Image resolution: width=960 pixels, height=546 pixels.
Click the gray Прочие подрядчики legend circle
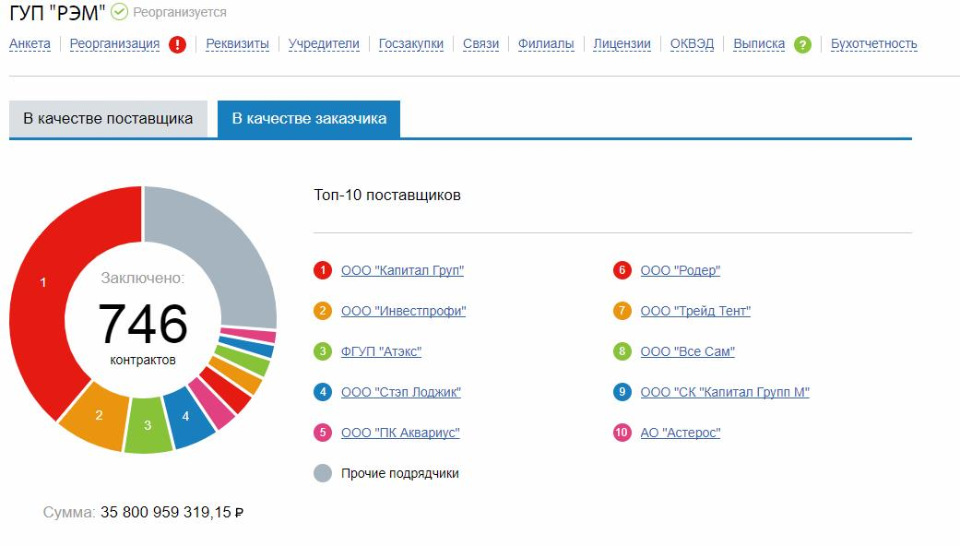point(323,473)
